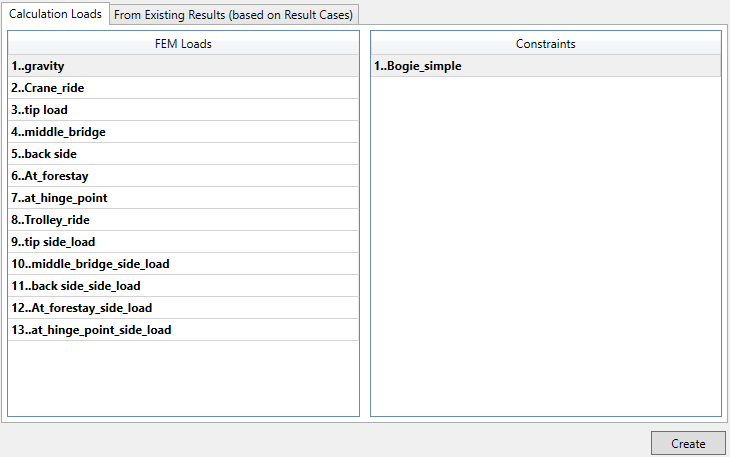Viewport: 730px width, 457px height.
Task: Switch to the Calculation Loads tab
Action: (55, 14)
